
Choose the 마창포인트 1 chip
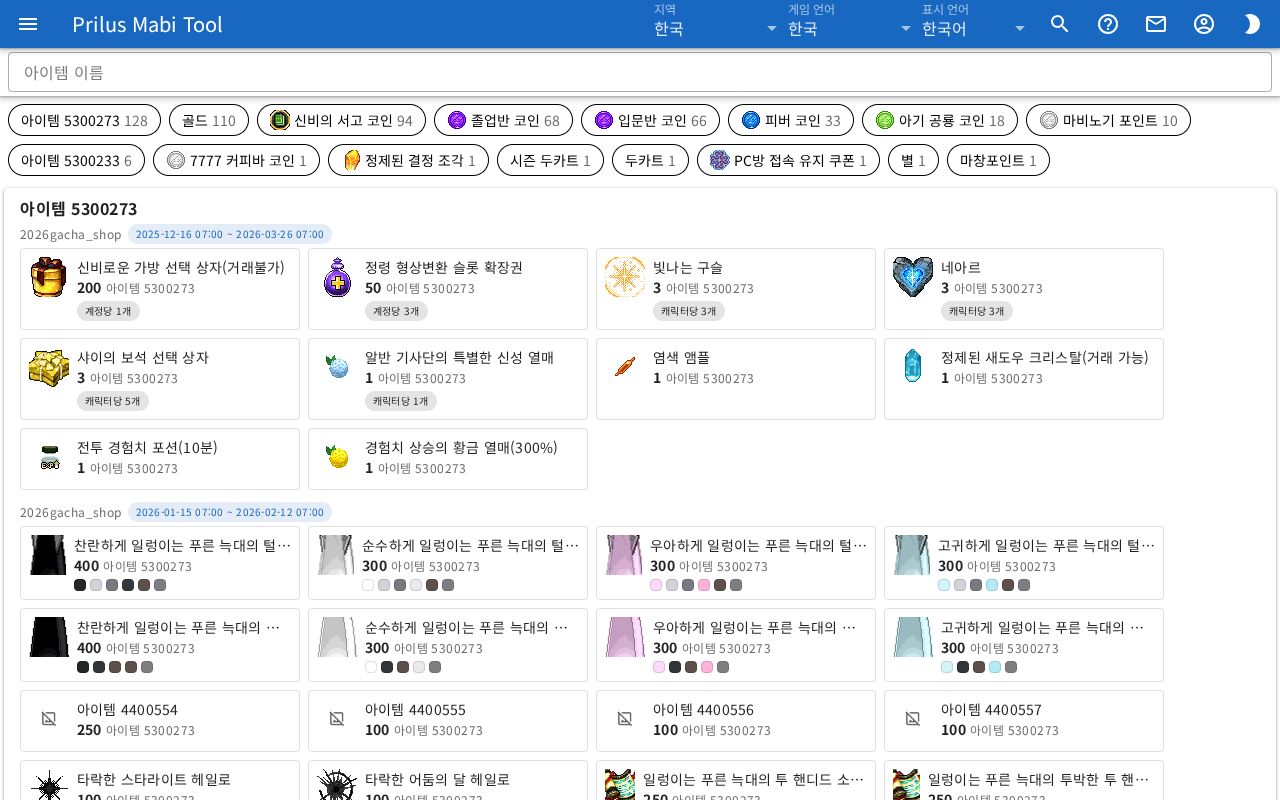998,160
